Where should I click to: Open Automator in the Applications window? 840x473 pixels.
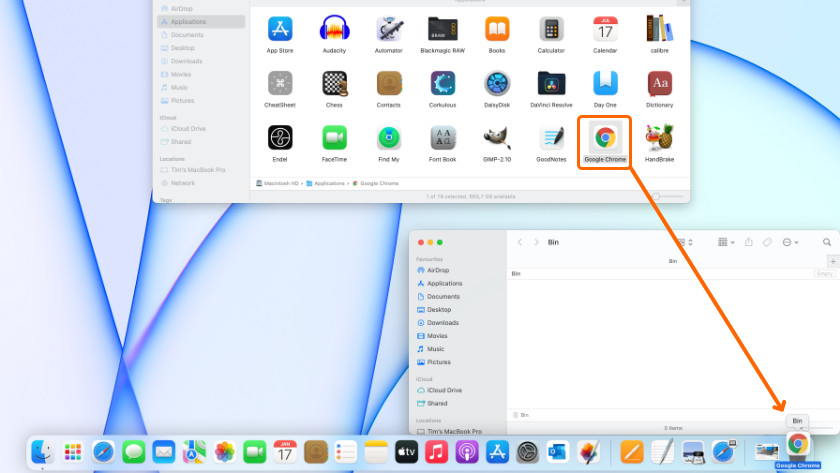389,29
